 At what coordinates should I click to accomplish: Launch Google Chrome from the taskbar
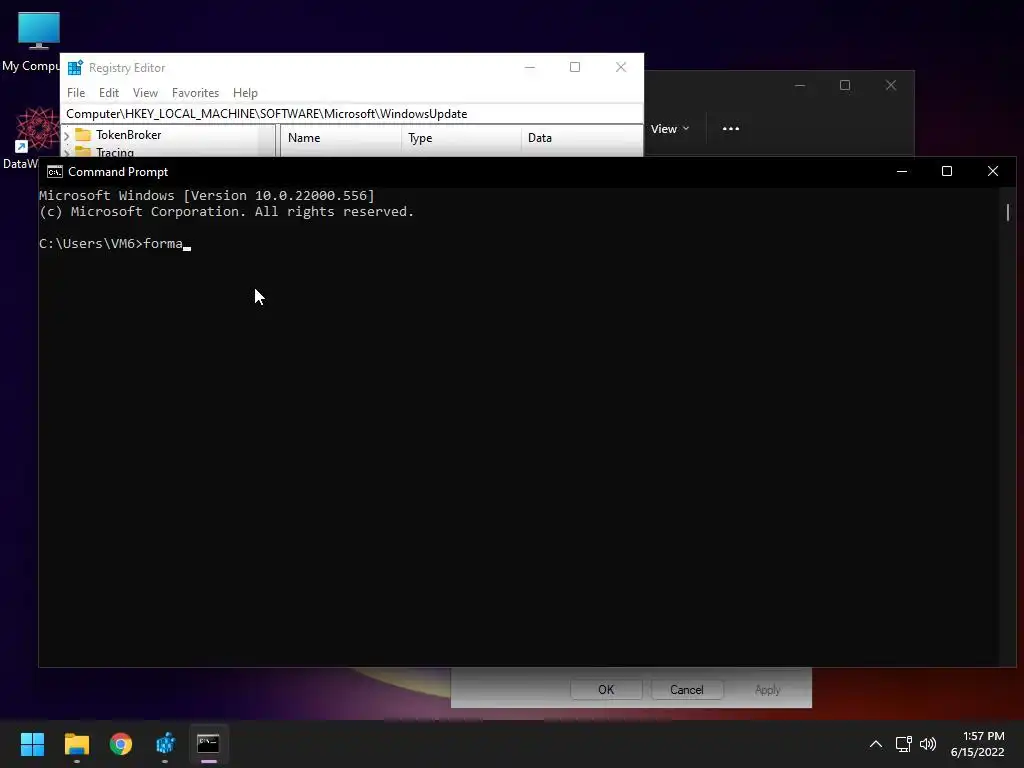121,744
